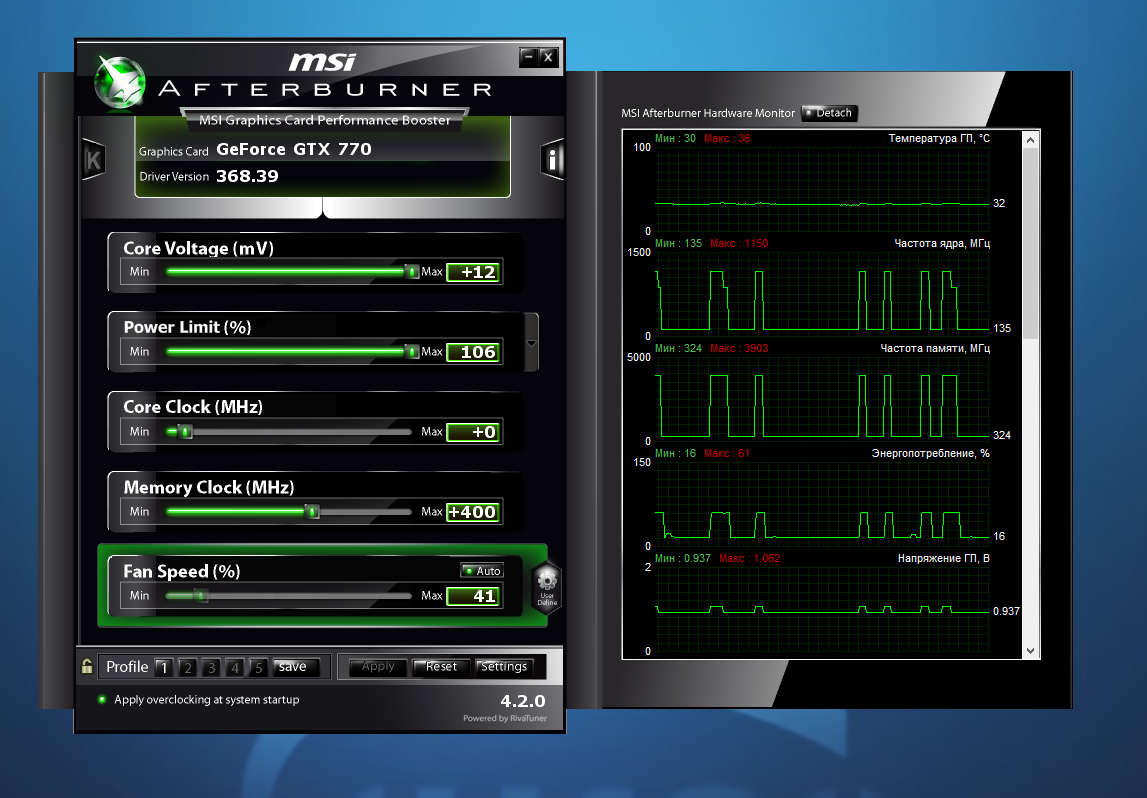
Task: Open the Settings button
Action: point(504,666)
